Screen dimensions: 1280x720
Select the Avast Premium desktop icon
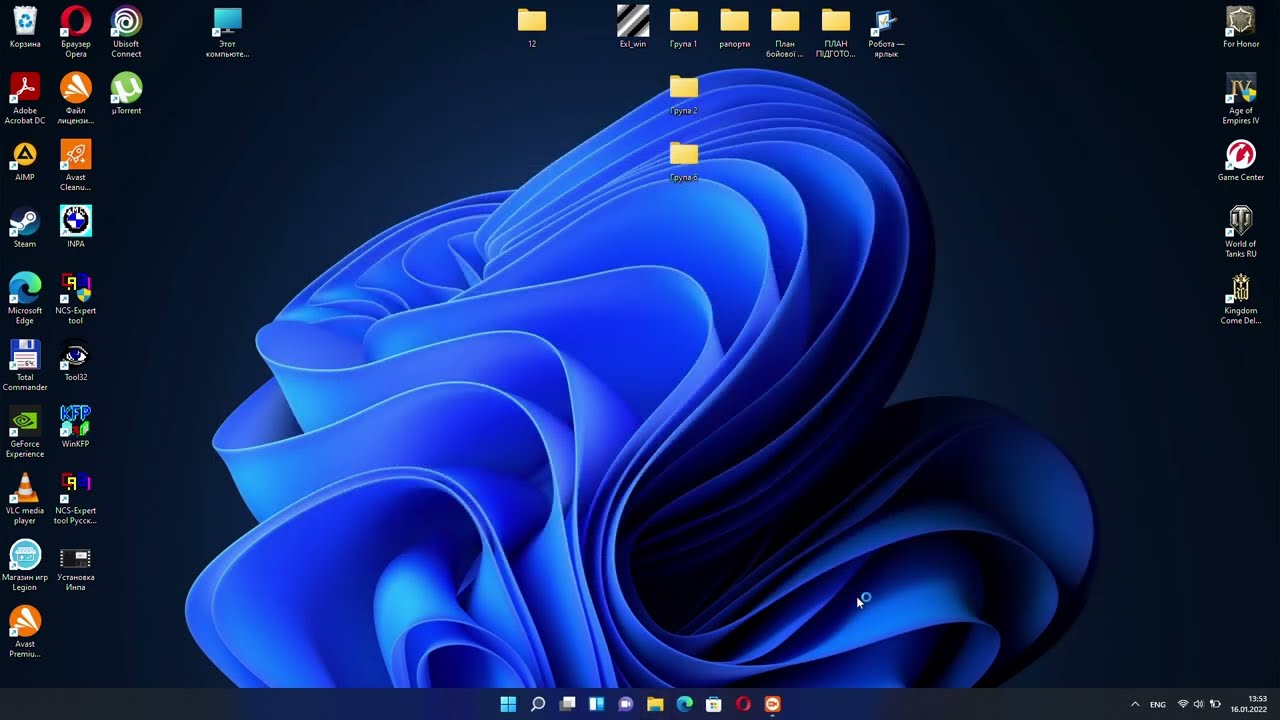coord(25,632)
